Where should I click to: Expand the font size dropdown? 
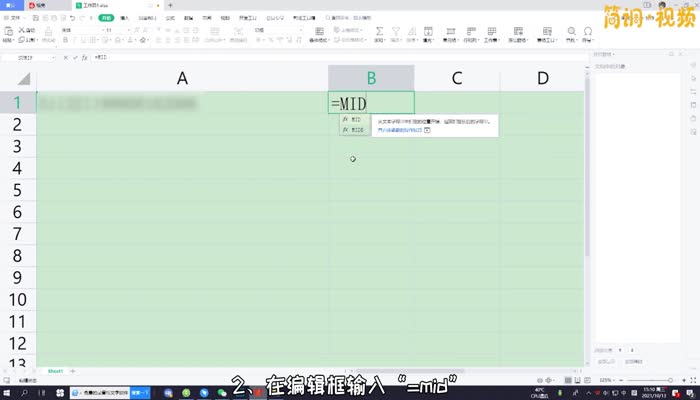[x=128, y=31]
